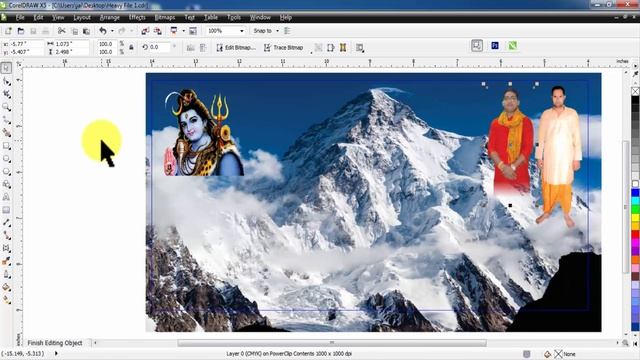Open the File menu

[20, 18]
